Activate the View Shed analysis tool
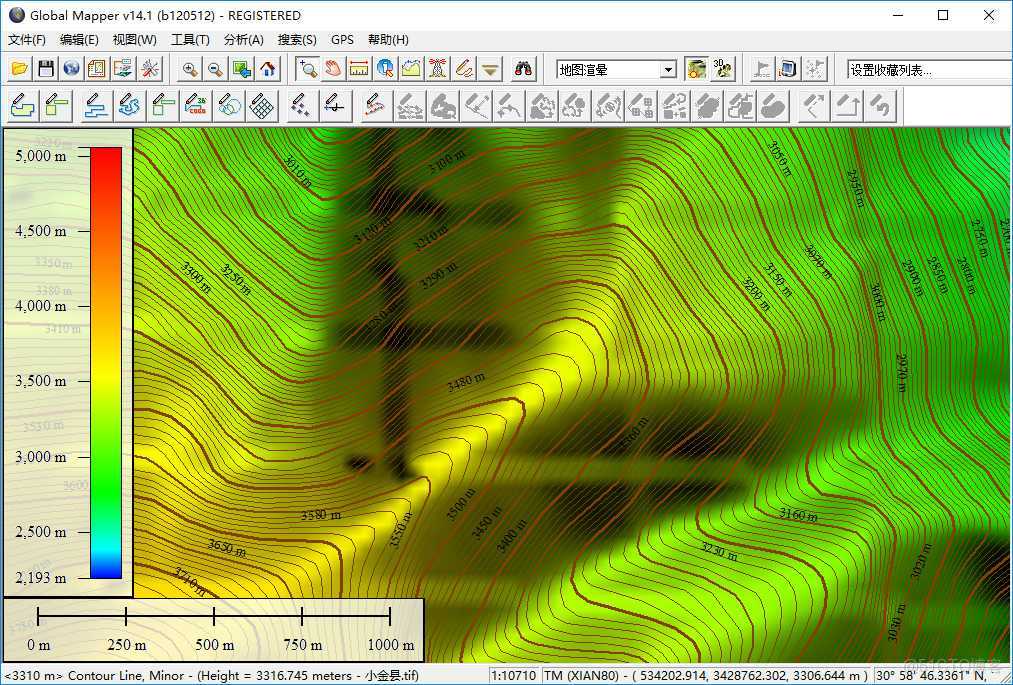Image resolution: width=1013 pixels, height=685 pixels. 436,70
